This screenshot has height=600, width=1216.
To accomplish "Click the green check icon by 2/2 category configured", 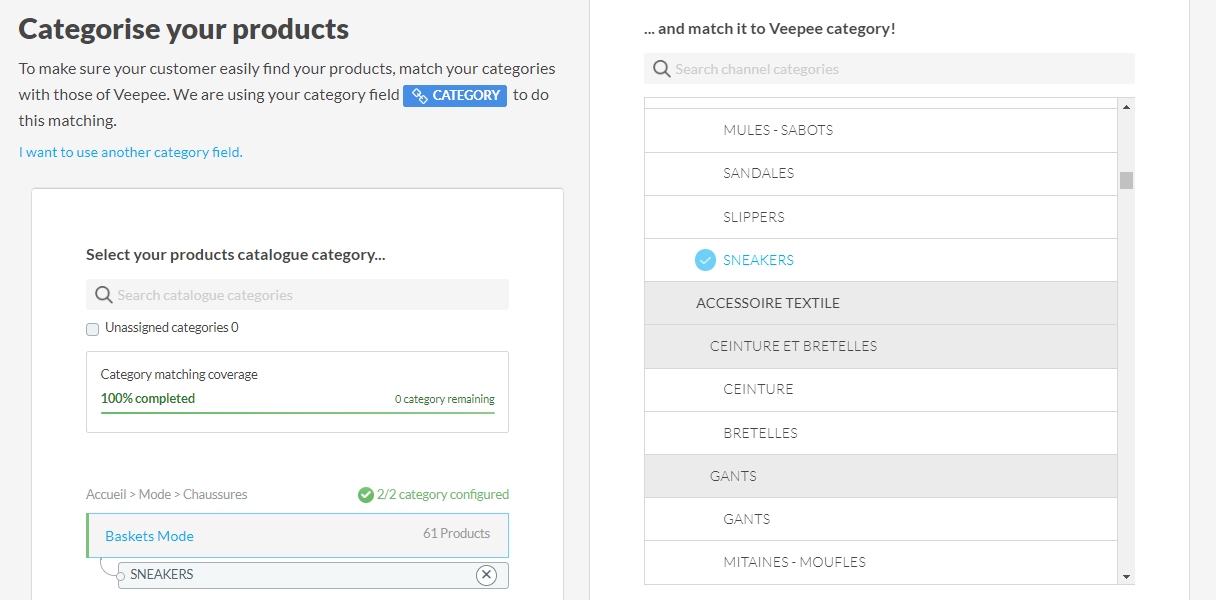I will pyautogui.click(x=365, y=494).
